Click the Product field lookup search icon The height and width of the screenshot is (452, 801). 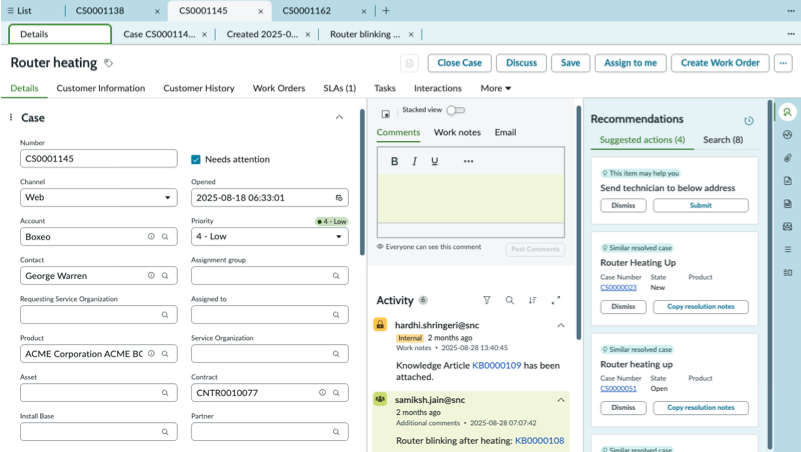coord(165,353)
